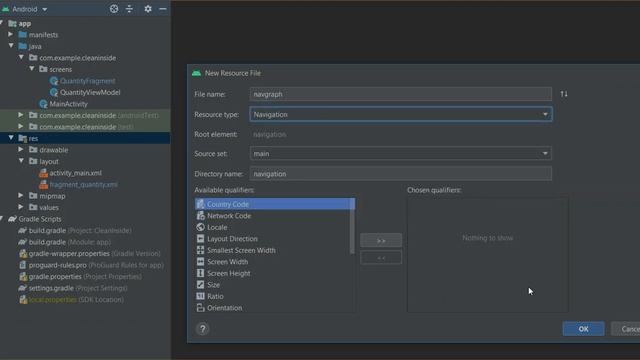Open fragment_quantity.xml layout file
Screen dimensions: 640x360
click(x=83, y=184)
